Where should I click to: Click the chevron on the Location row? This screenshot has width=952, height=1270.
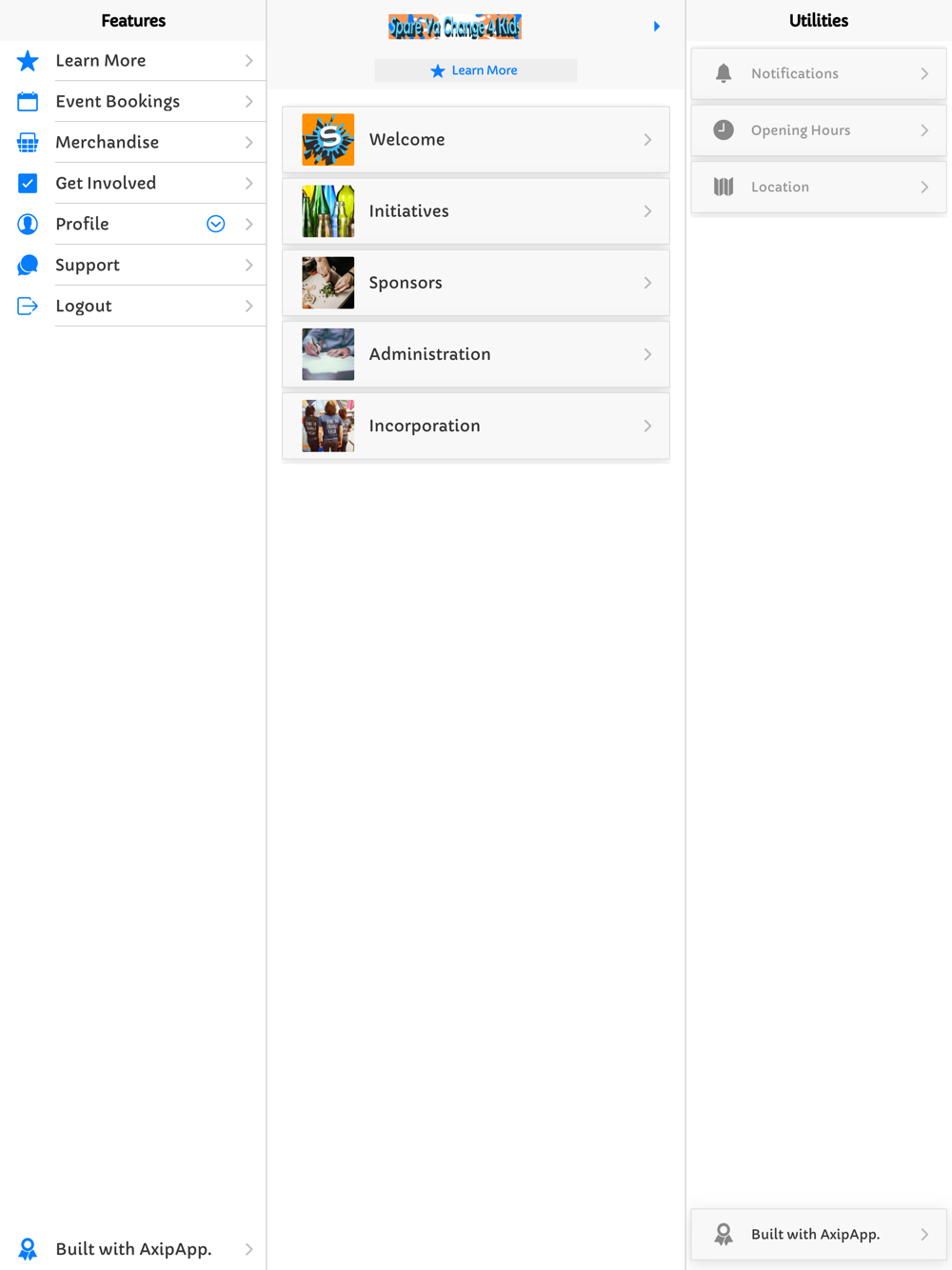coord(924,188)
